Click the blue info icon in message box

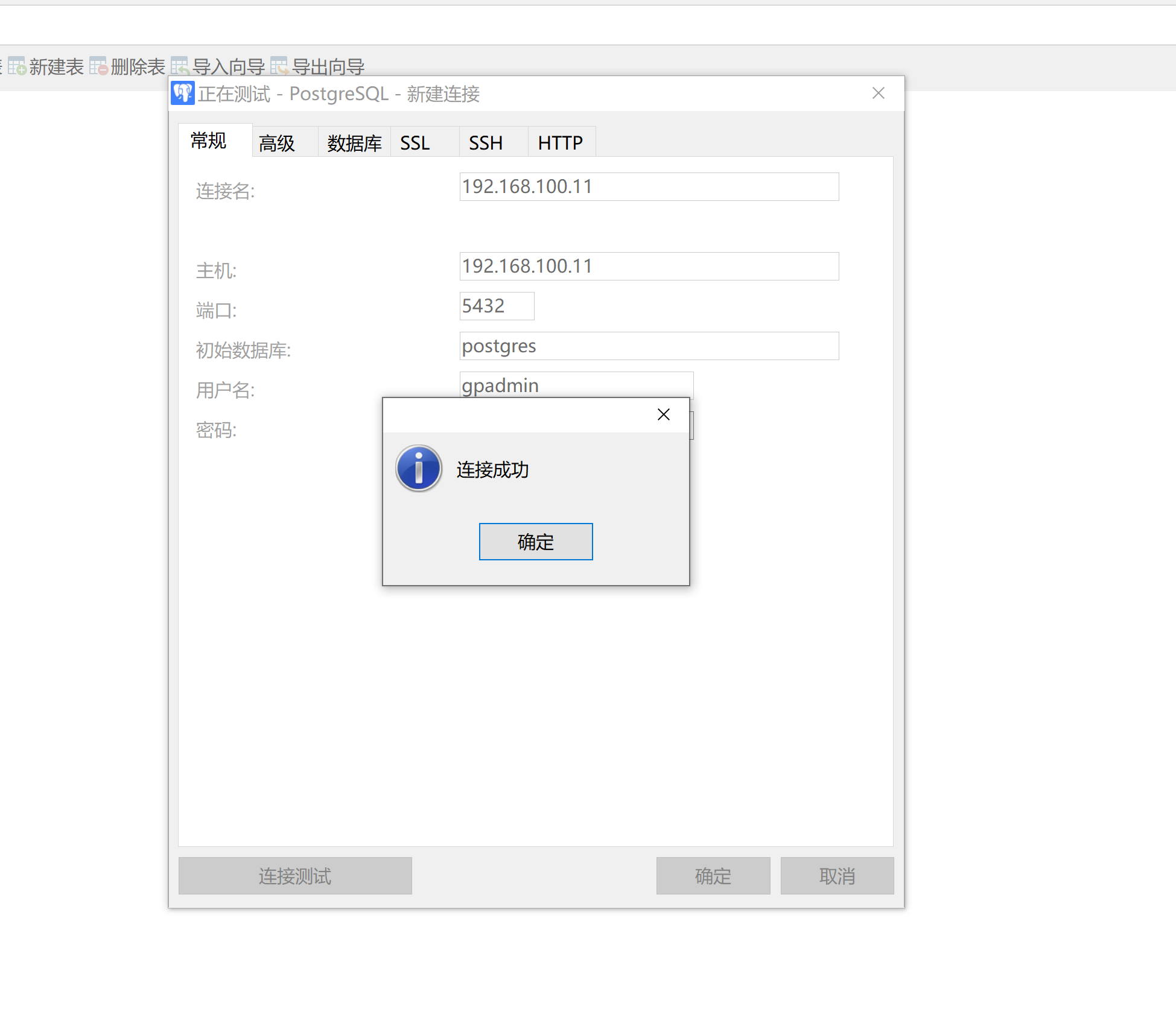pyautogui.click(x=419, y=469)
